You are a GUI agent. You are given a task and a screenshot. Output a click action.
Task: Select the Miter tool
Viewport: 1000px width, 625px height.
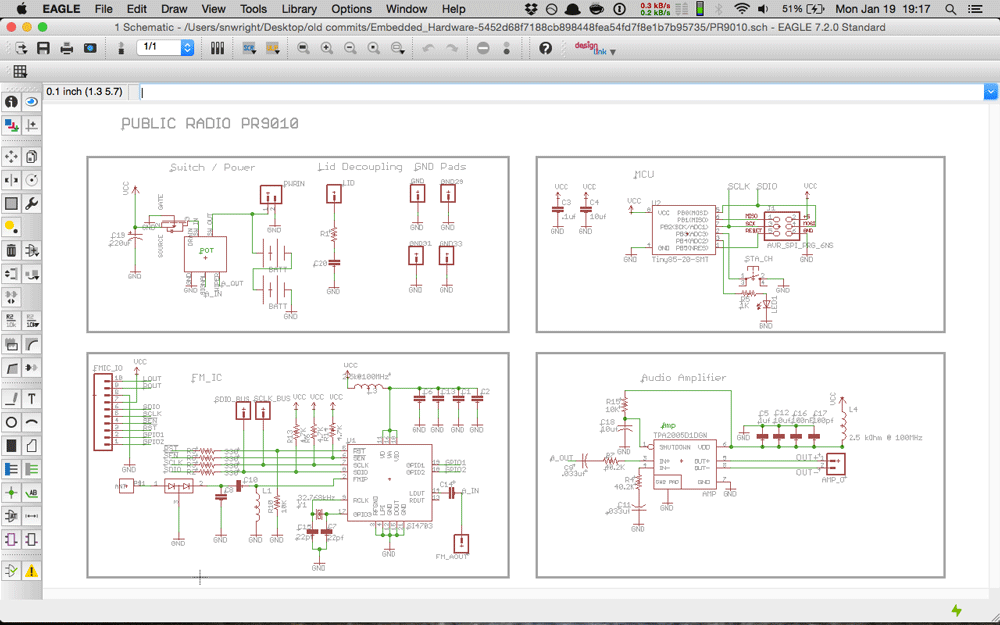pyautogui.click(x=31, y=344)
